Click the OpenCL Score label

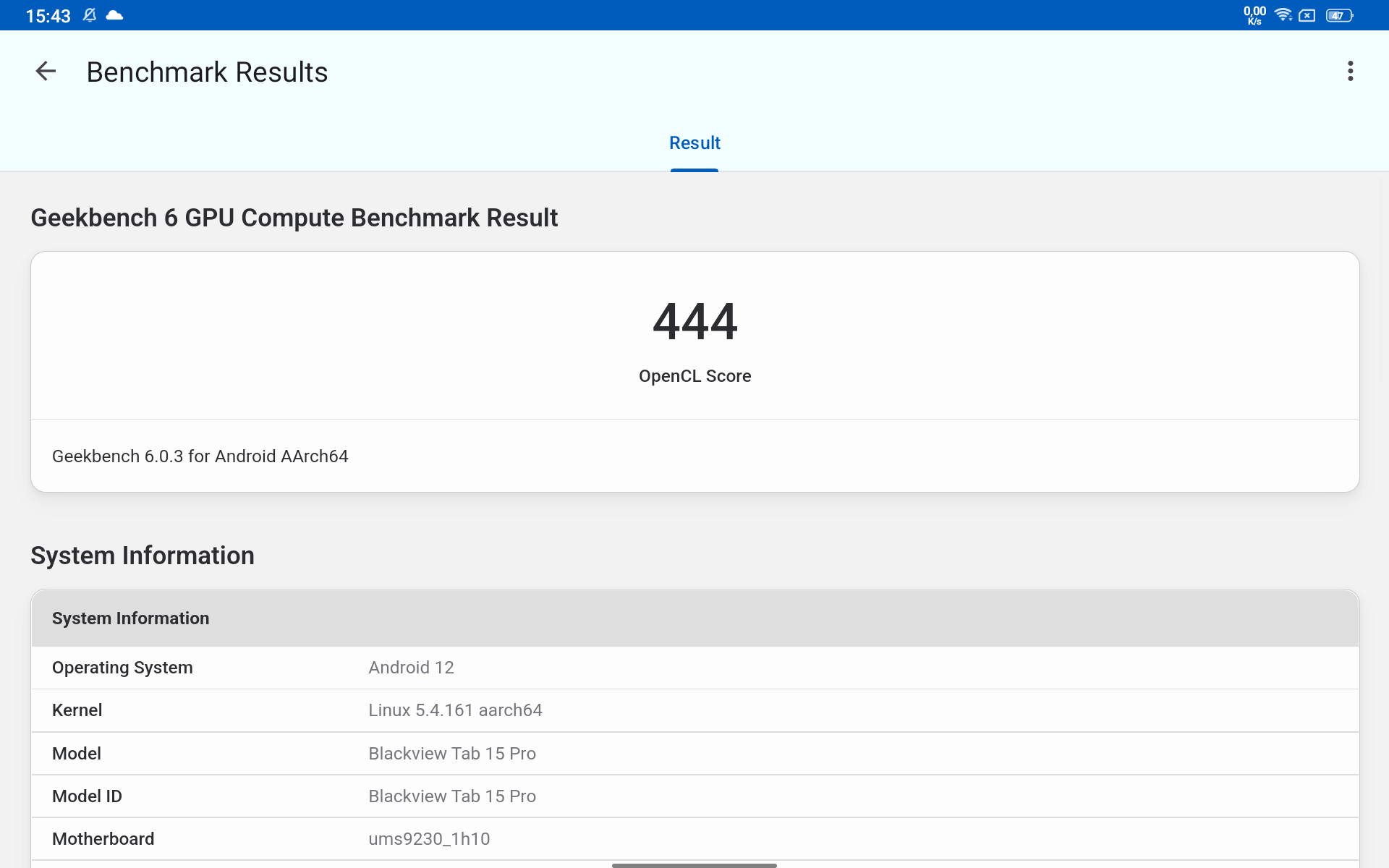(694, 376)
